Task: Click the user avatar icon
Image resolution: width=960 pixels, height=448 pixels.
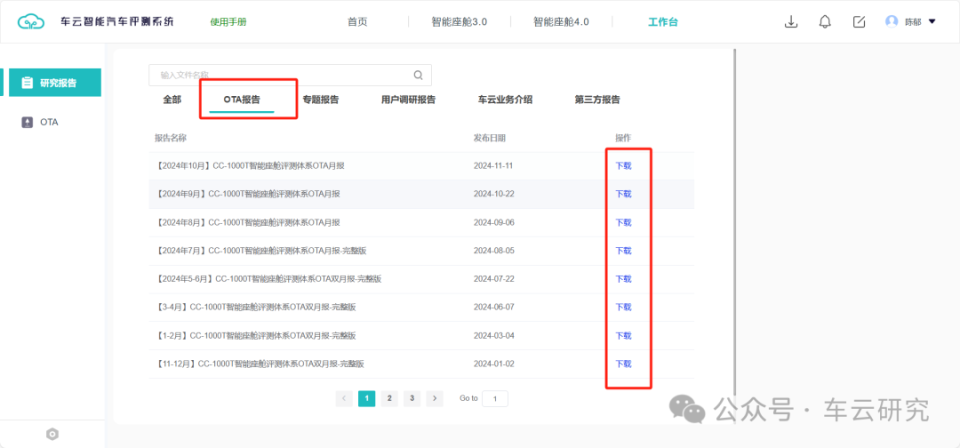Action: point(892,21)
